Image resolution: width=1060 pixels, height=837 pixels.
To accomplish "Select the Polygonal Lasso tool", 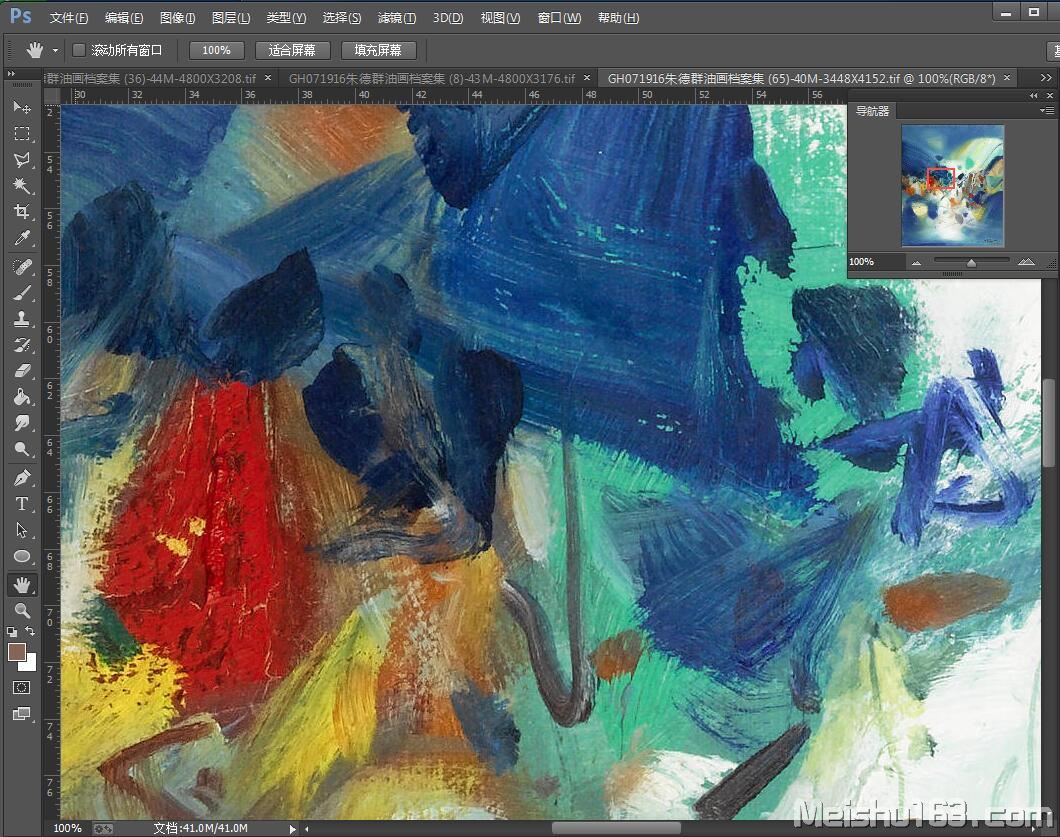I will click(x=22, y=160).
